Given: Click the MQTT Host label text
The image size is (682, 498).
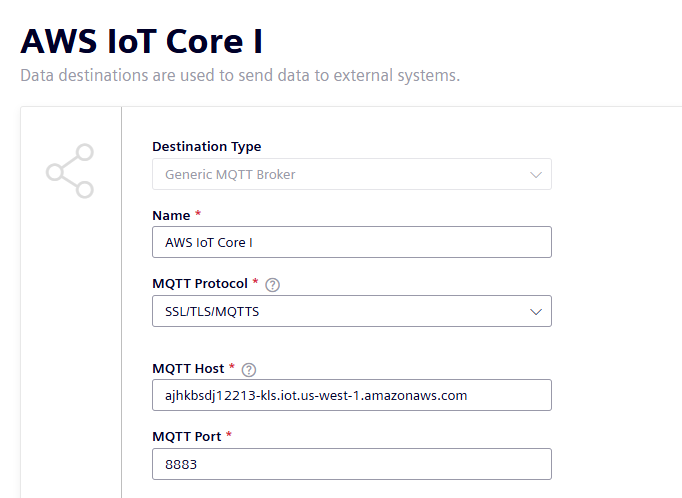Looking at the screenshot, I should point(188,369).
